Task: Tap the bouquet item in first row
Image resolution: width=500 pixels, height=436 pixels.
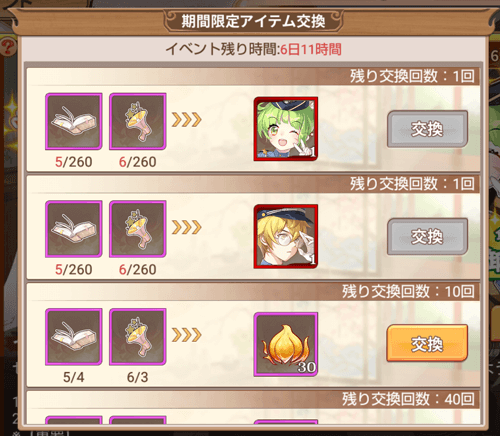Action: [138, 121]
